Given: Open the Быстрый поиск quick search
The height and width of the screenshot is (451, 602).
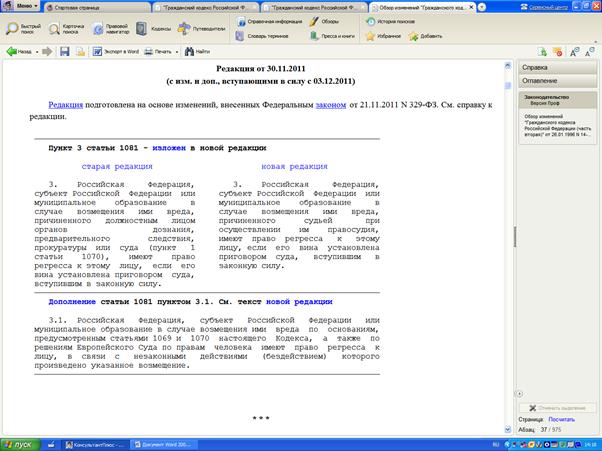Looking at the screenshot, I should coord(23,29).
